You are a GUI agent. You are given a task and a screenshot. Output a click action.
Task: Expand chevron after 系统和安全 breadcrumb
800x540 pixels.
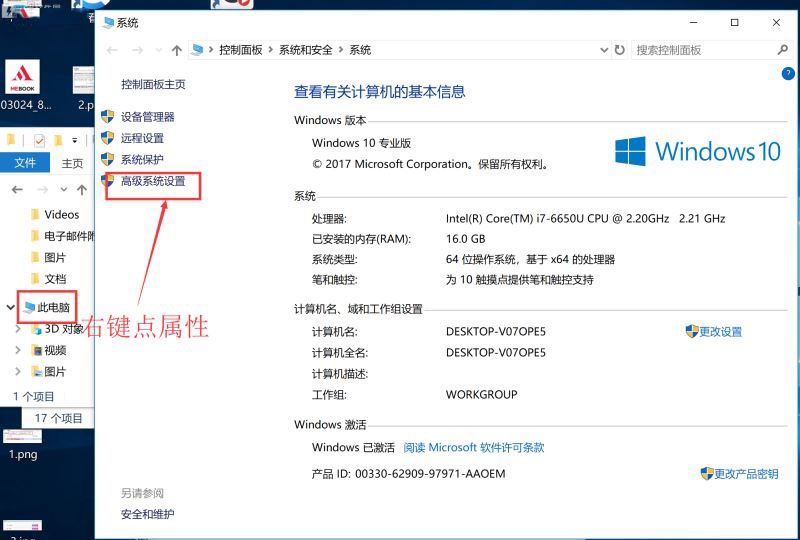341,50
